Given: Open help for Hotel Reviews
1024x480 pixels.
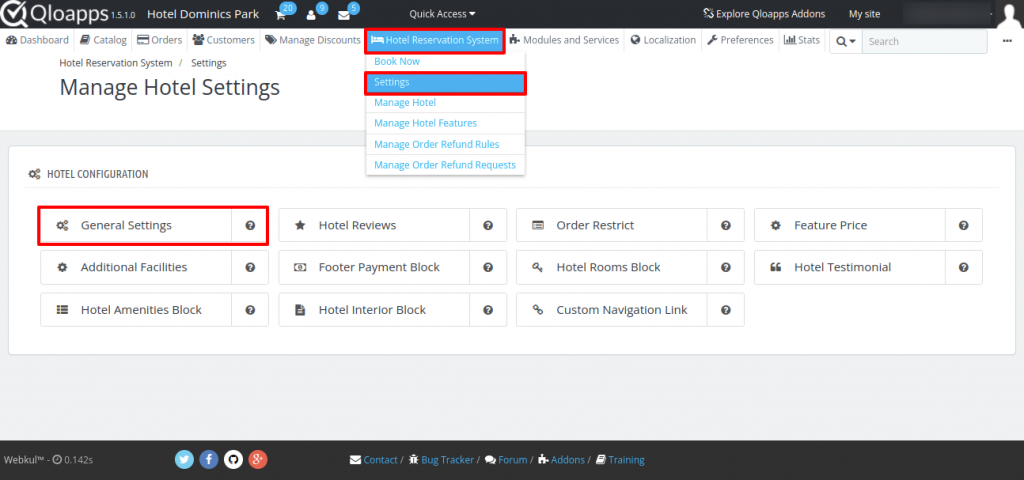Looking at the screenshot, I should coord(488,225).
